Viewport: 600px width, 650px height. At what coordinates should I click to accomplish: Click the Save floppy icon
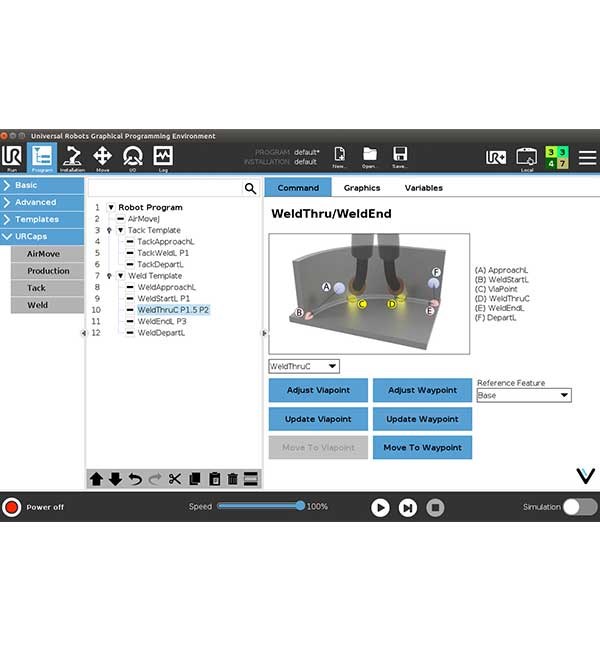[400, 157]
